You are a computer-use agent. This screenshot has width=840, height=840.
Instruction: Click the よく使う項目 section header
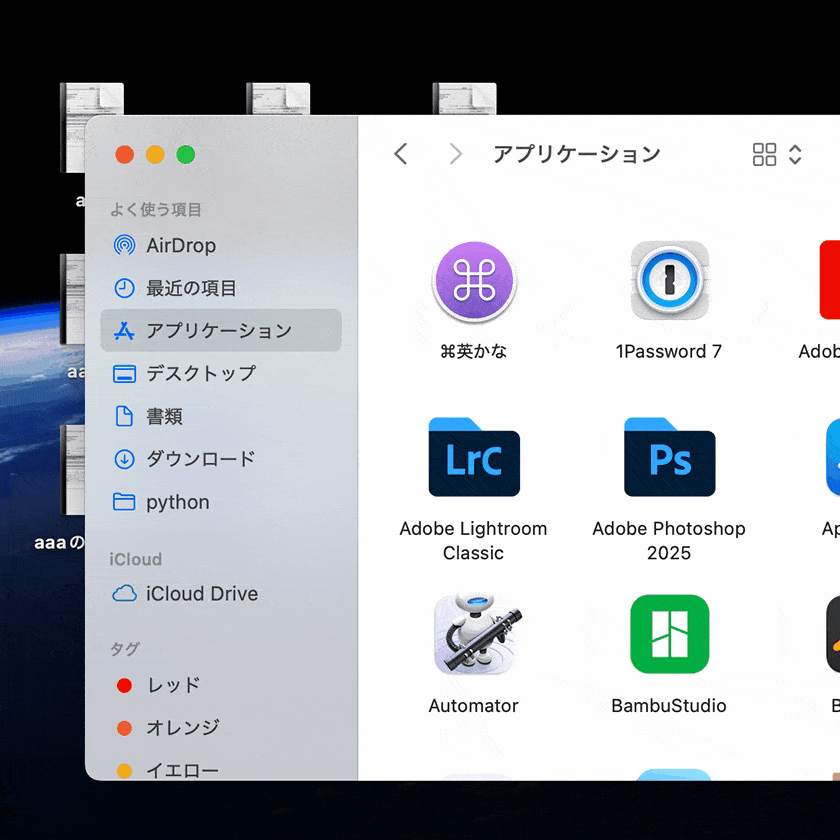click(155, 209)
